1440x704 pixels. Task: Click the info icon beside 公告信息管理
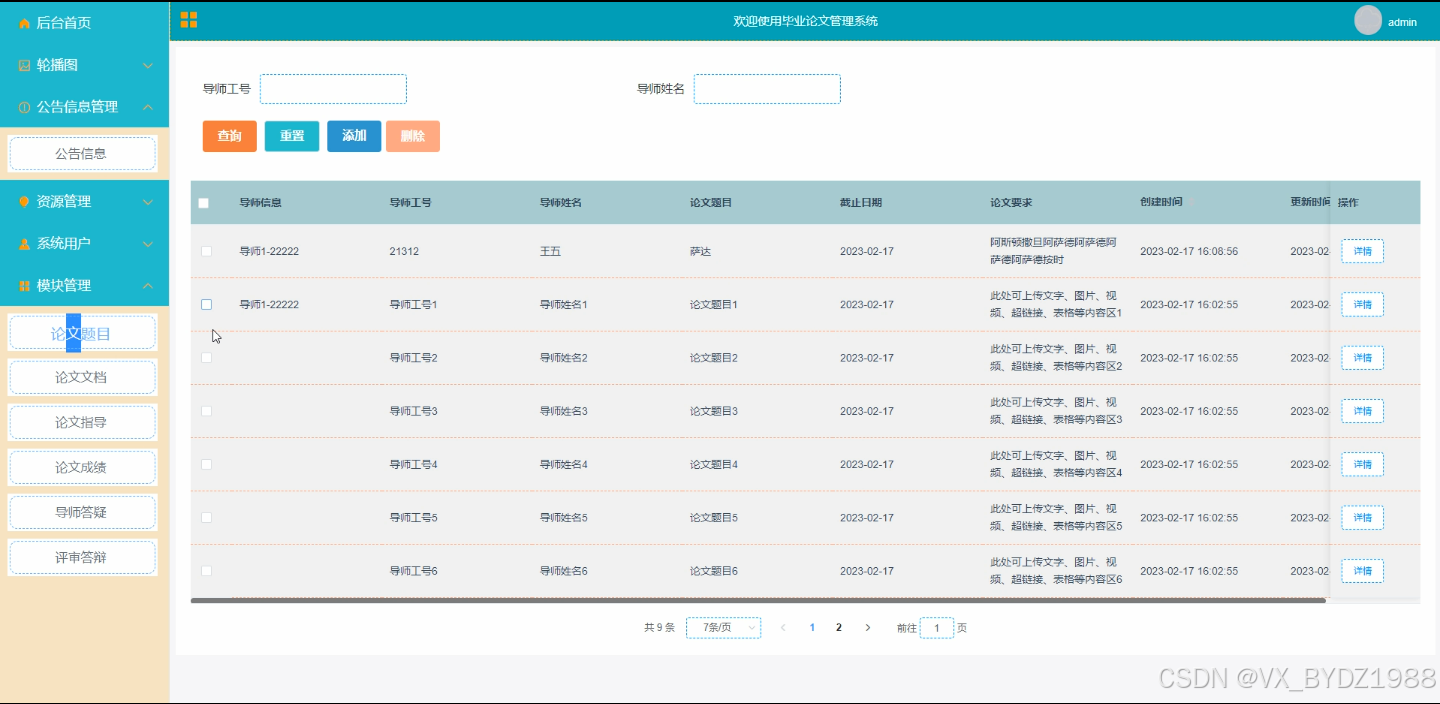point(25,107)
